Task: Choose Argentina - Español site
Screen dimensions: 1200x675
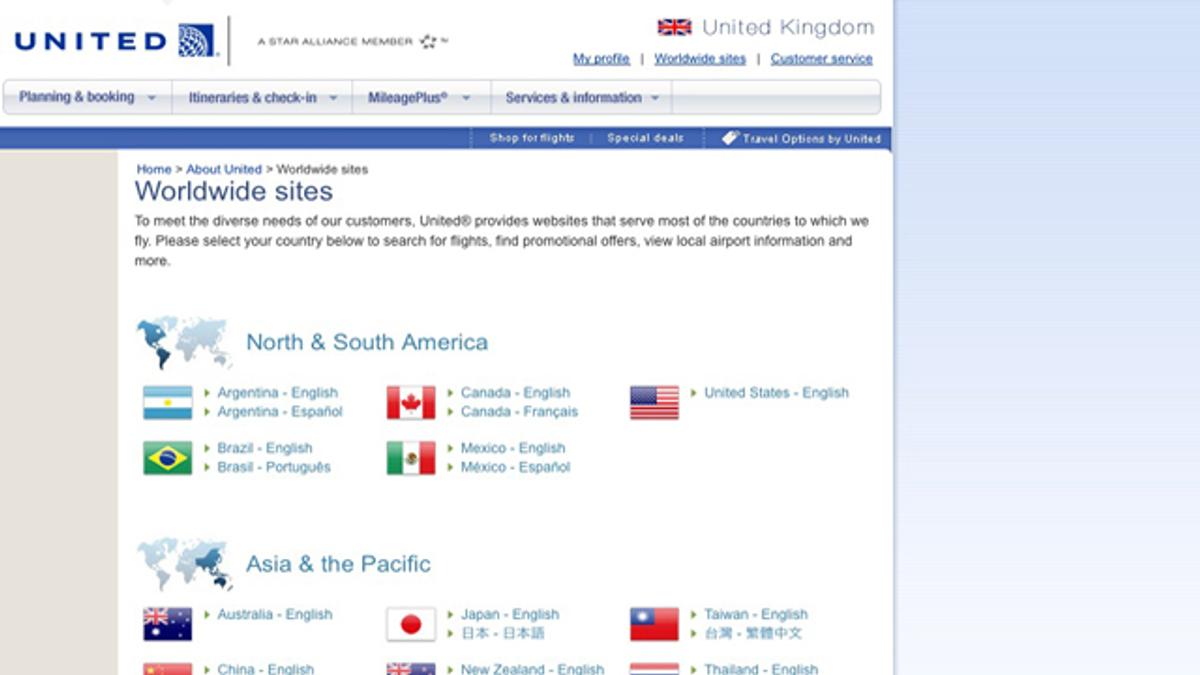Action: click(280, 411)
